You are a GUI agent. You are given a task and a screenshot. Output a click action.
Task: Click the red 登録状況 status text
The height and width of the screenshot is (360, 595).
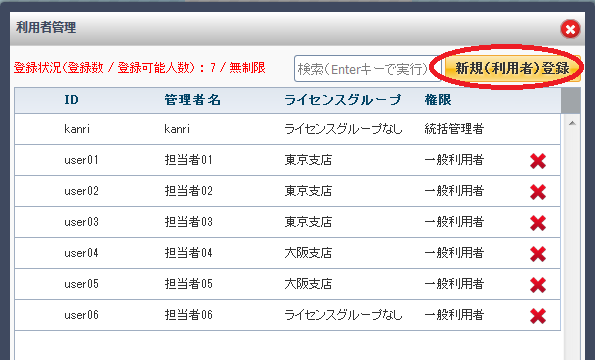pos(140,68)
